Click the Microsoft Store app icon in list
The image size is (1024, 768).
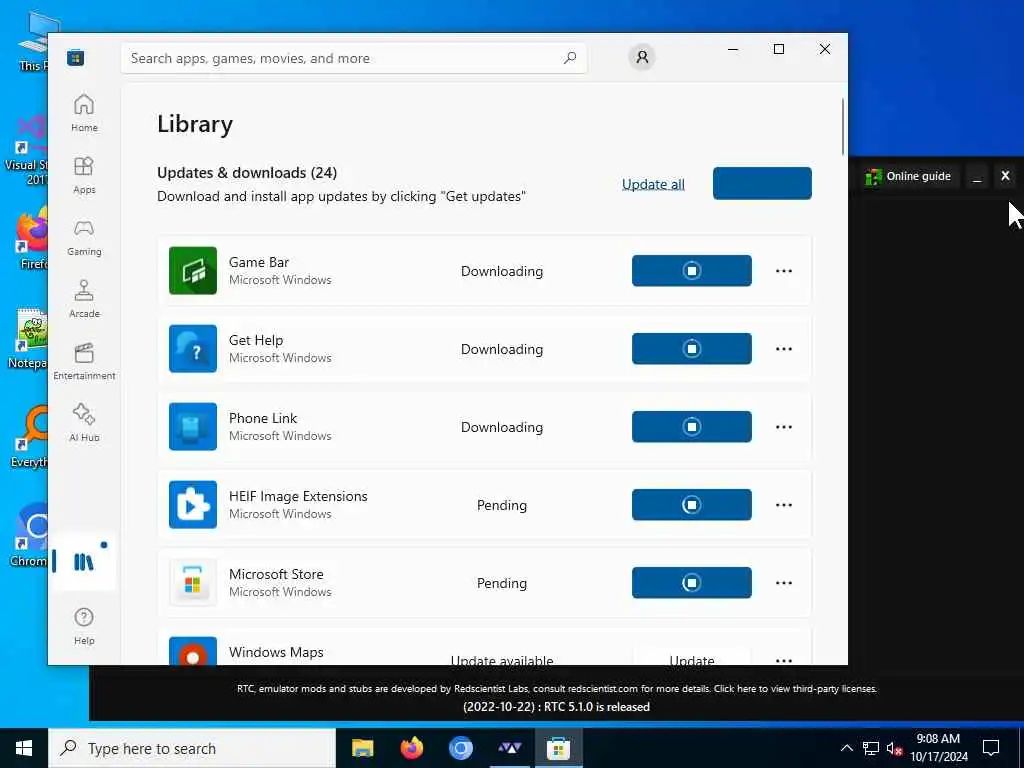click(193, 583)
